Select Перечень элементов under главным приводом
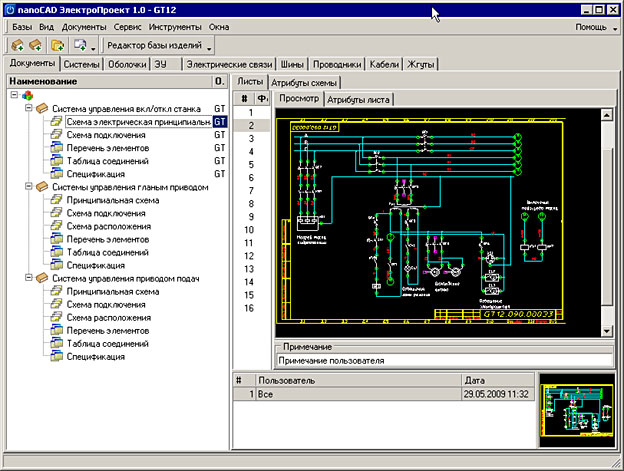The height and width of the screenshot is (471, 624). (x=108, y=239)
